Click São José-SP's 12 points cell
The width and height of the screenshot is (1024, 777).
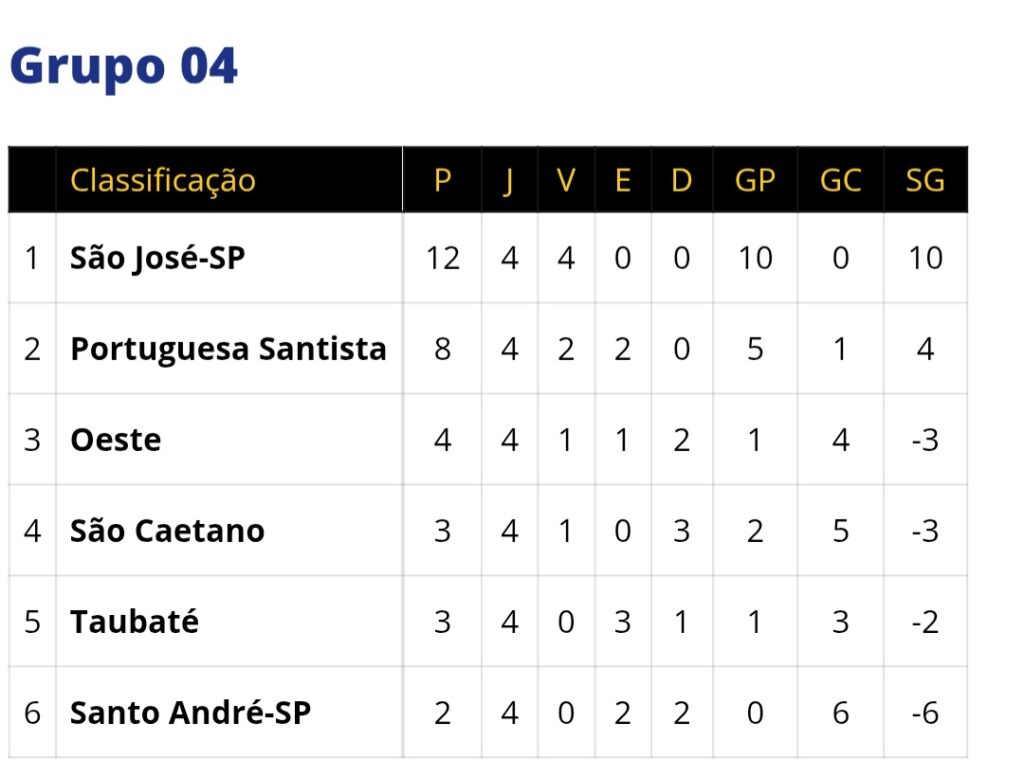pos(442,258)
